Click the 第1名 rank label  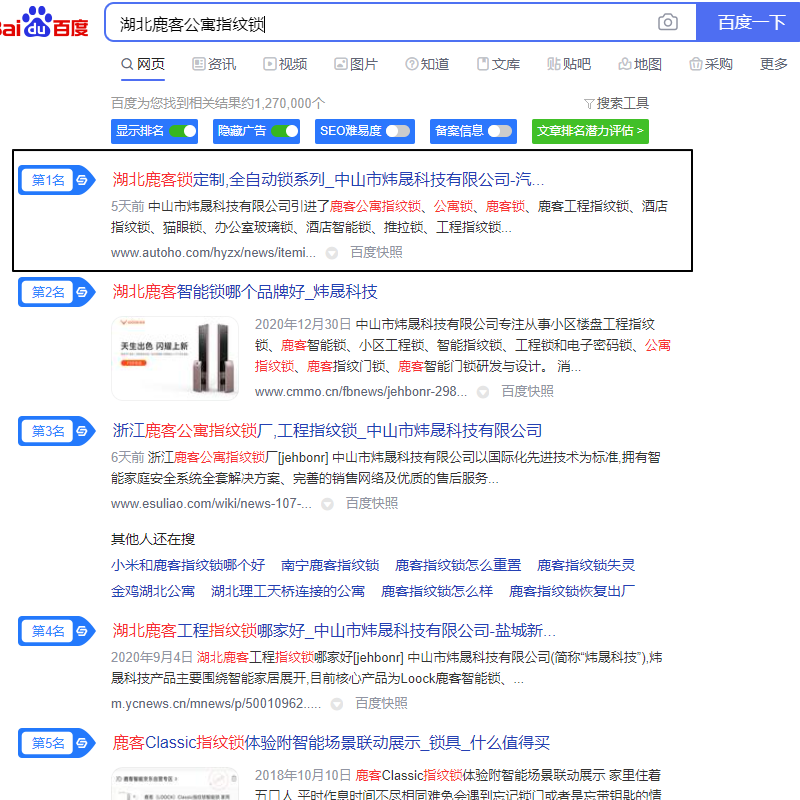click(x=48, y=180)
